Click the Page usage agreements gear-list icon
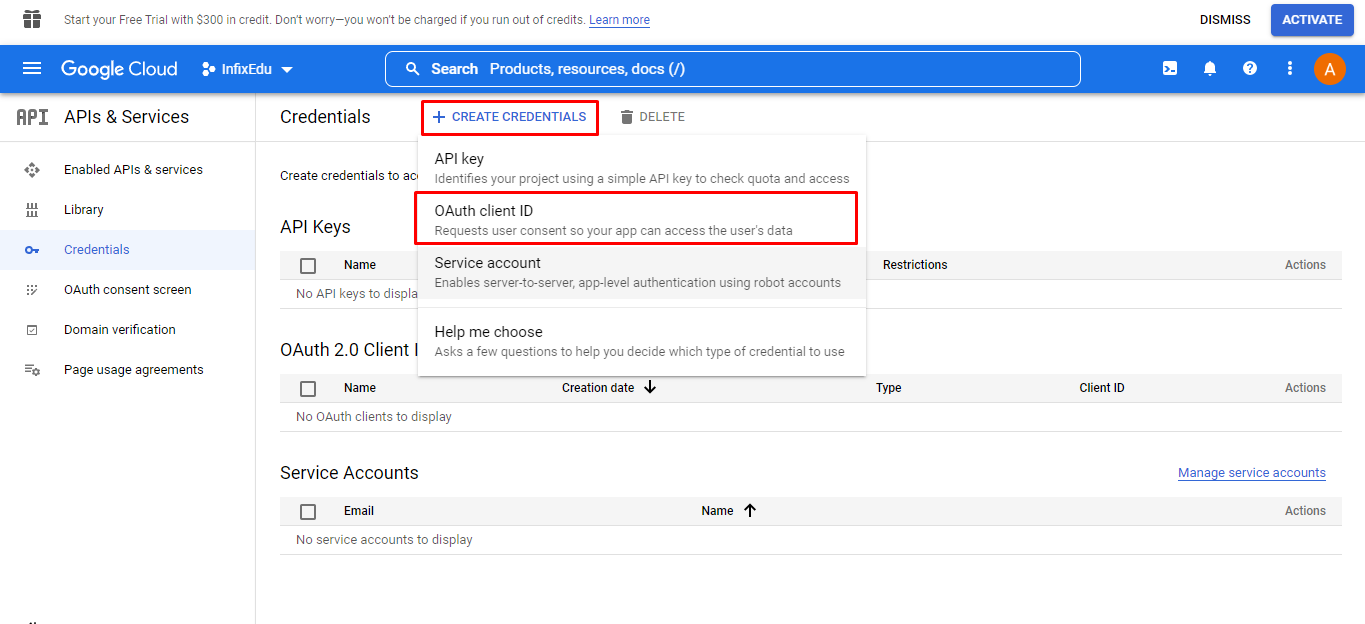The width and height of the screenshot is (1365, 624). [x=32, y=370]
